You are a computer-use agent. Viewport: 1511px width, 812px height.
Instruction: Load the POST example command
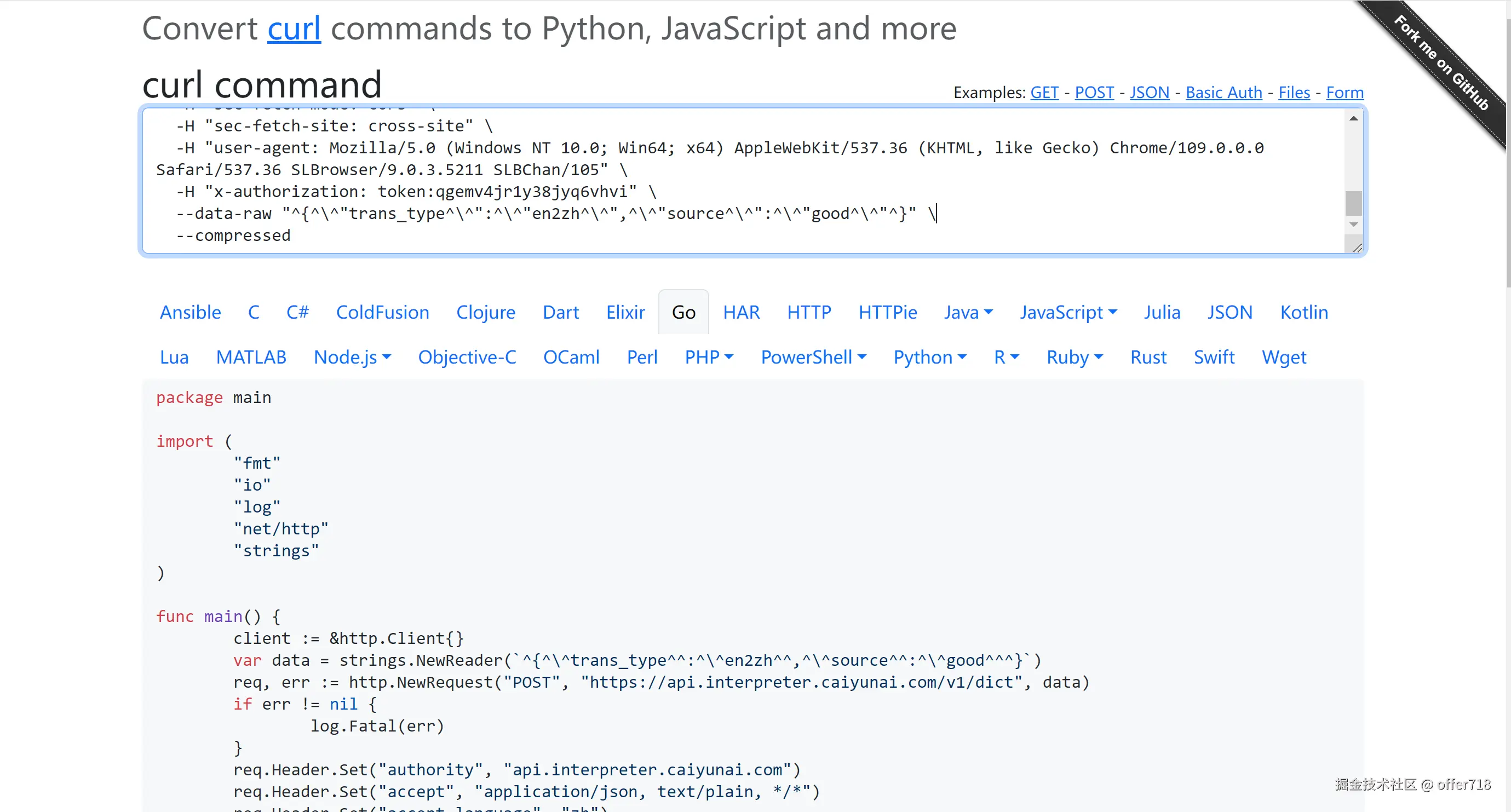[1094, 93]
